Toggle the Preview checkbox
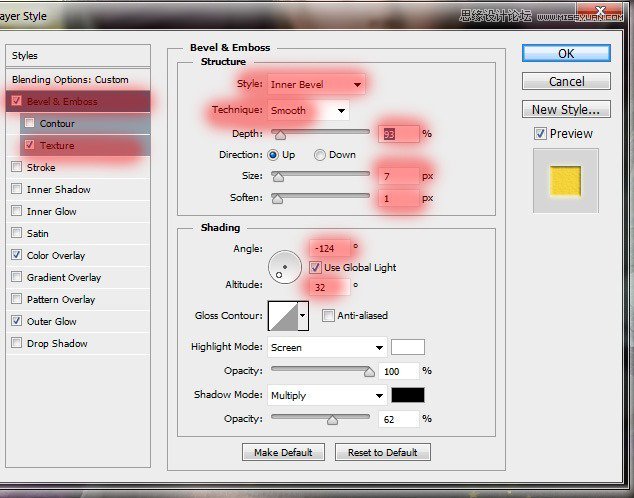Image resolution: width=634 pixels, height=498 pixels. click(x=541, y=133)
